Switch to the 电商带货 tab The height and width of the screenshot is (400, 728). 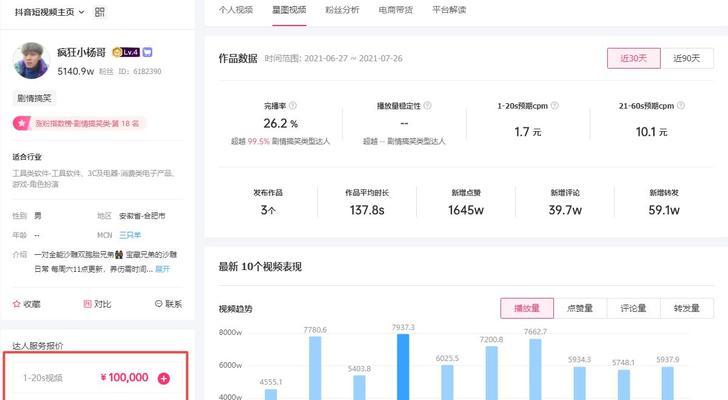click(396, 10)
